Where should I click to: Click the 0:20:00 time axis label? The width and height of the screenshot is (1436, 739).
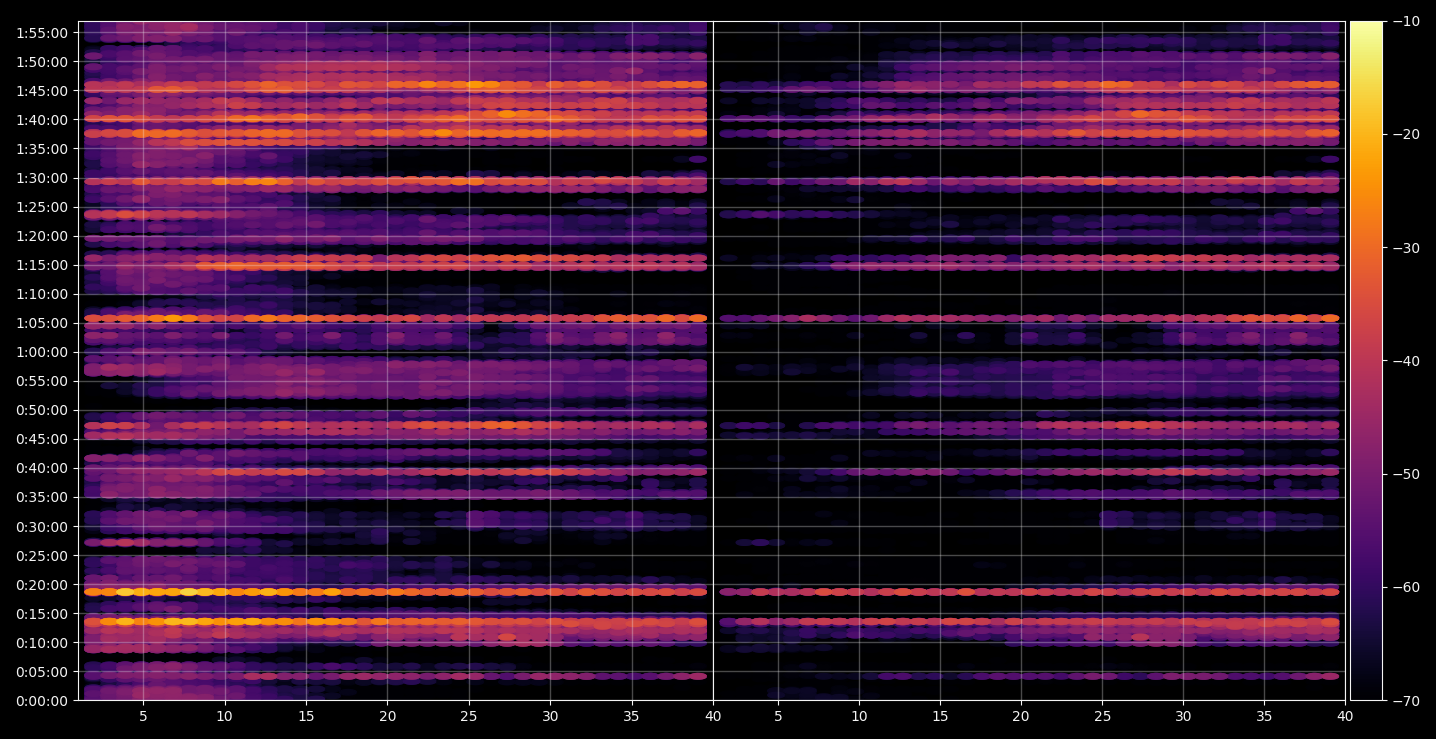point(42,584)
